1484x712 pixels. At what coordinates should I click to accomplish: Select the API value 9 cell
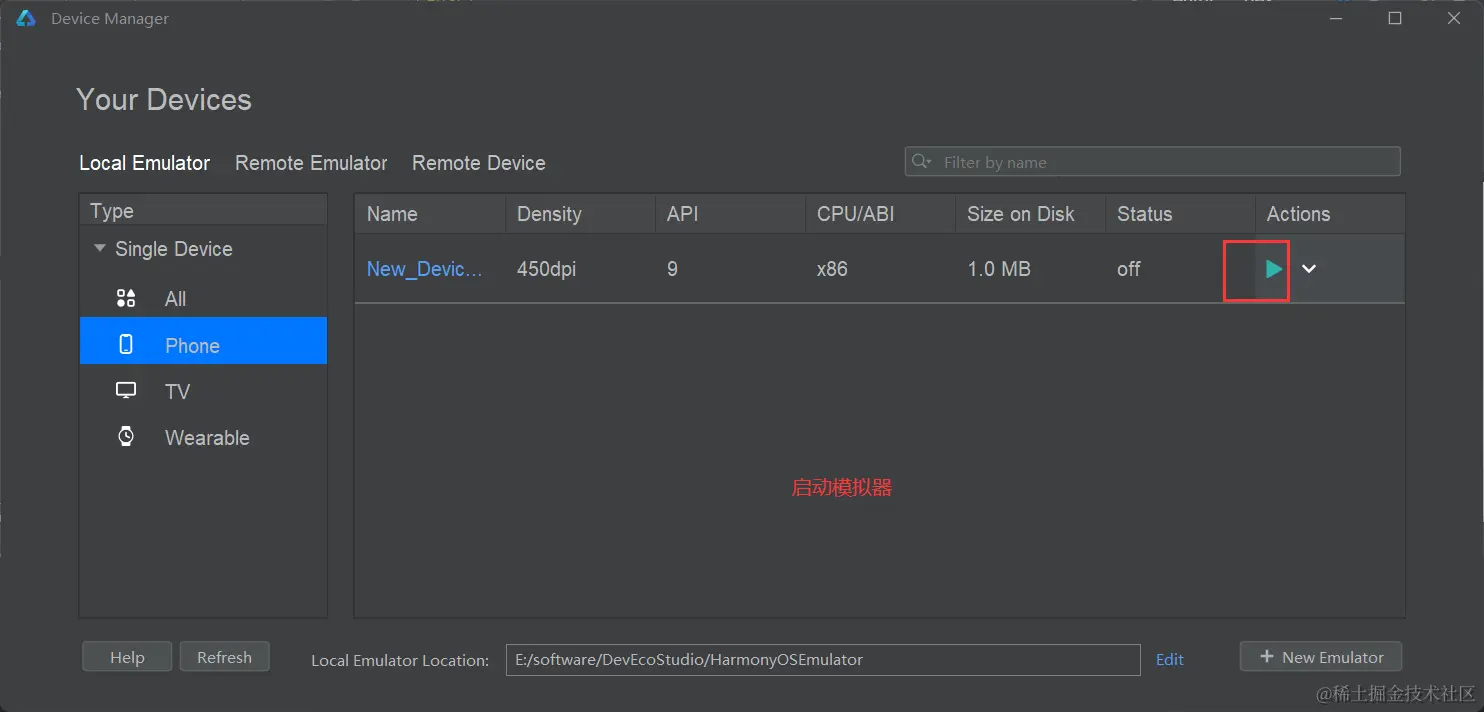[672, 269]
